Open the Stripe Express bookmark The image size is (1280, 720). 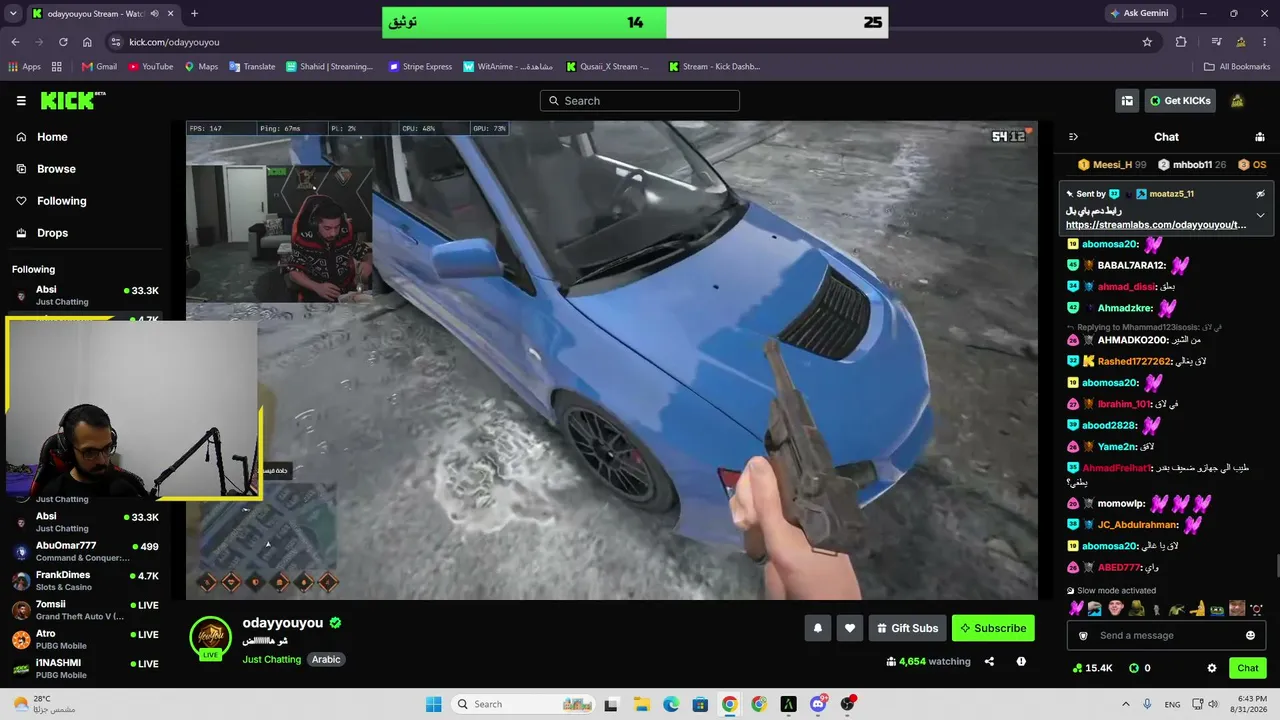click(x=420, y=67)
